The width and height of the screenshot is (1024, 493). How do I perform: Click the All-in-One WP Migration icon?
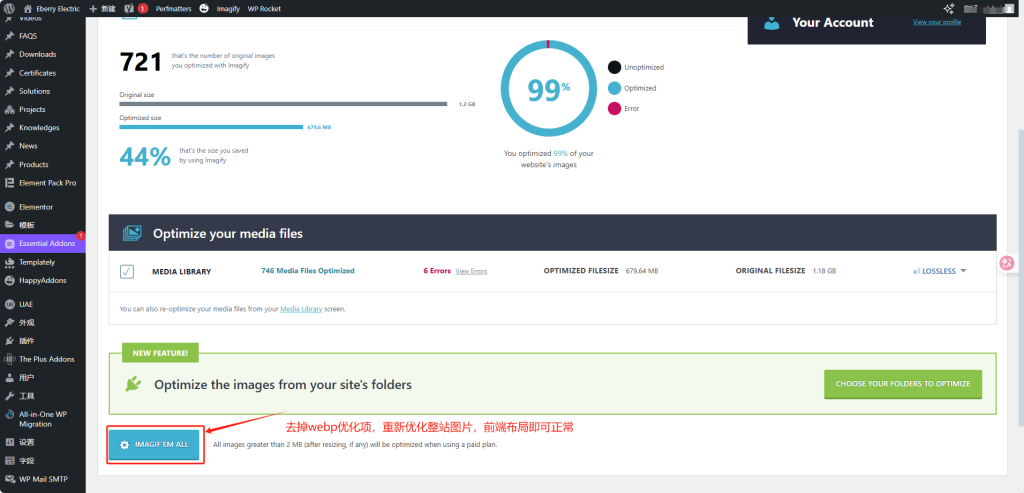point(9,415)
